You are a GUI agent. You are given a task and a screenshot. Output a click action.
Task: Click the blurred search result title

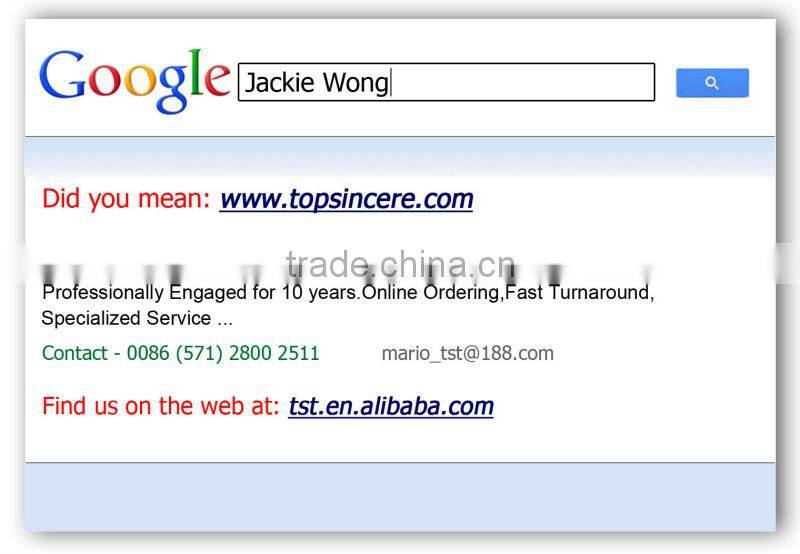[347, 273]
